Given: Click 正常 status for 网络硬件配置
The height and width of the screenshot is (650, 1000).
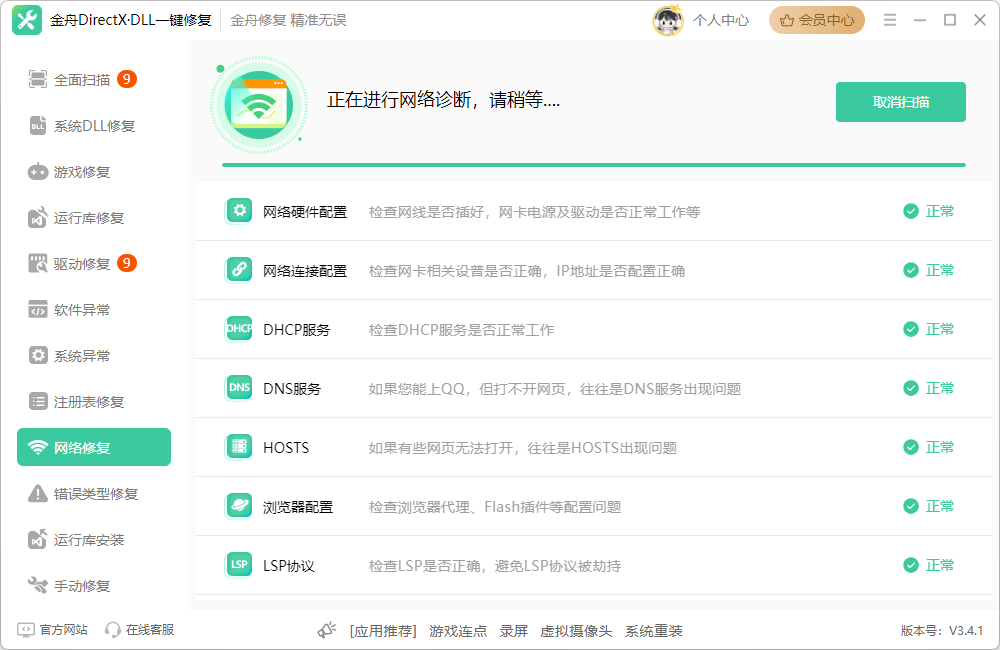Looking at the screenshot, I should coord(939,211).
